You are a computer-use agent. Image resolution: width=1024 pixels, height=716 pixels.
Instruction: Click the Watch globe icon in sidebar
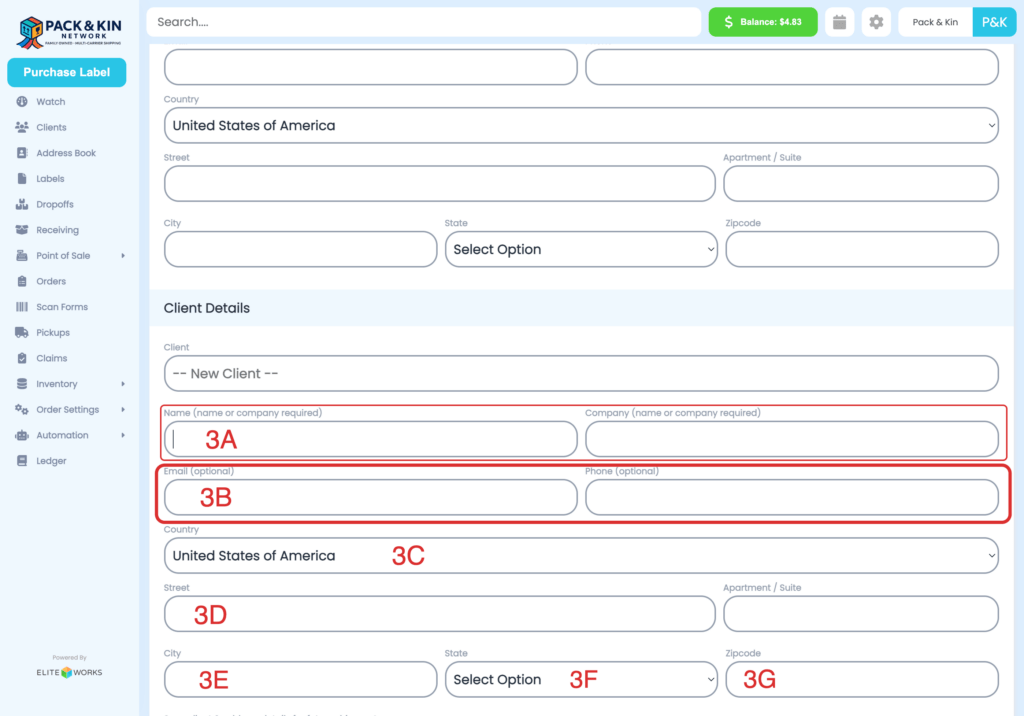point(22,102)
